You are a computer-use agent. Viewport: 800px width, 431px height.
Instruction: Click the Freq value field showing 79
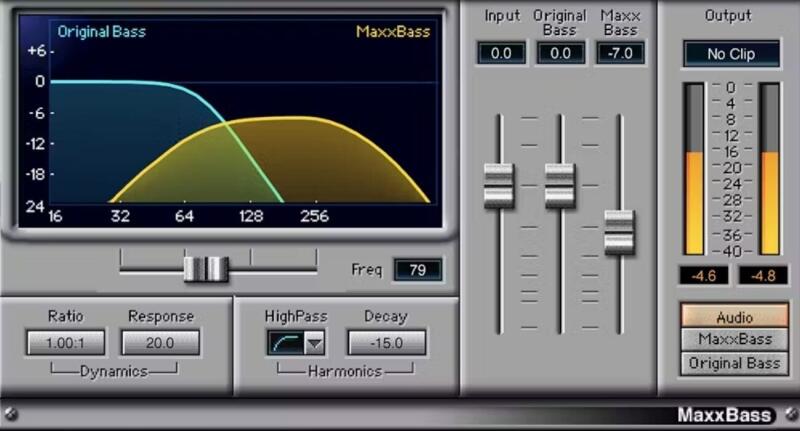(x=417, y=270)
